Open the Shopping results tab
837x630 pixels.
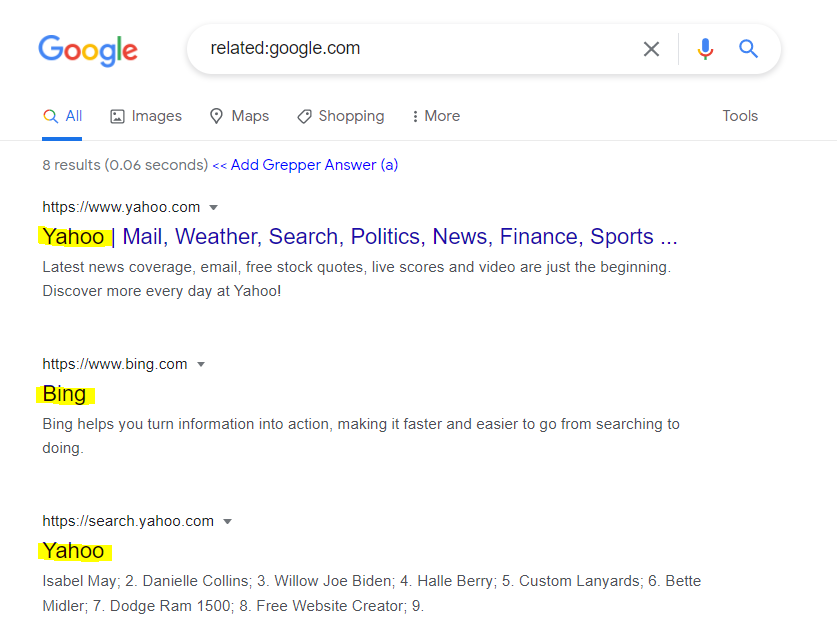[341, 116]
